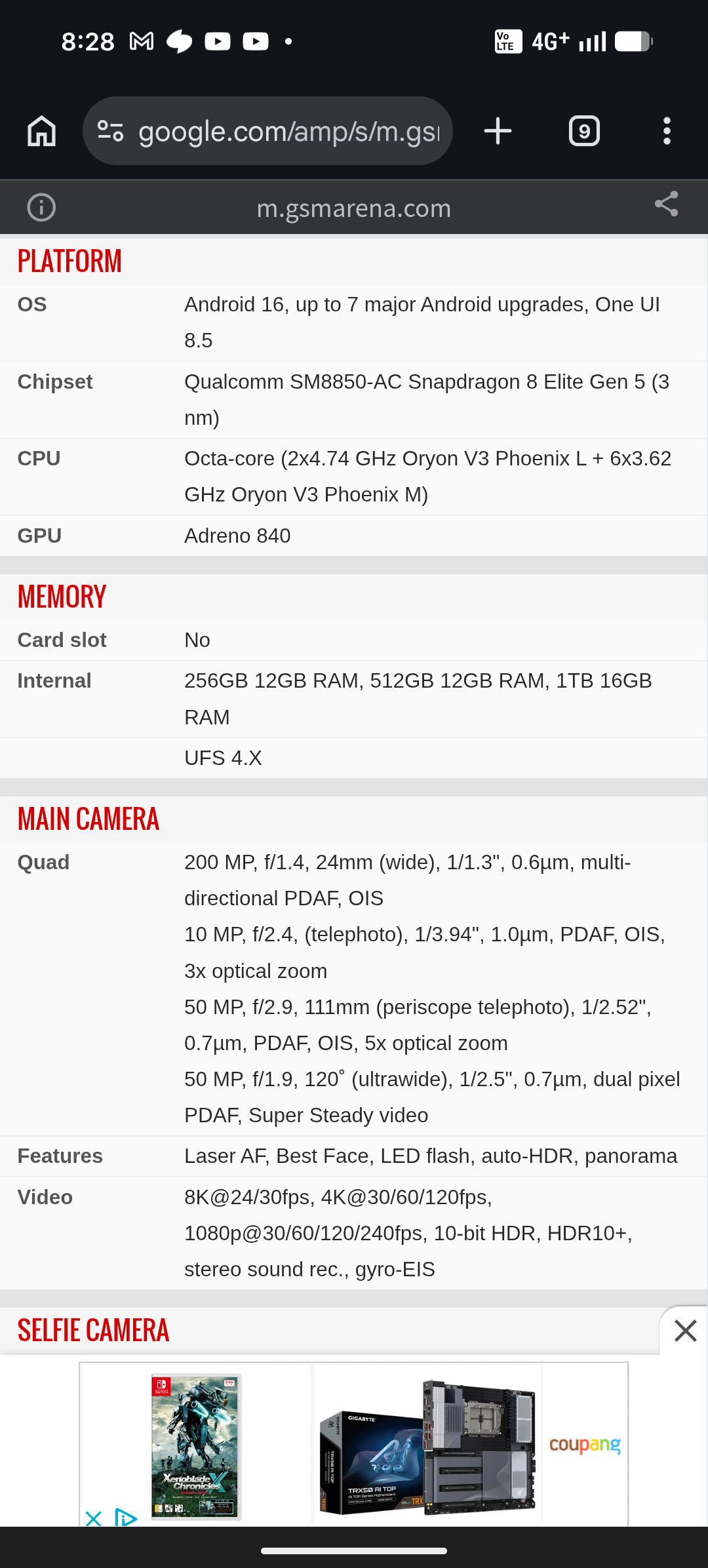
Task: Tap the Coupang logo in ad
Action: coord(585,1445)
